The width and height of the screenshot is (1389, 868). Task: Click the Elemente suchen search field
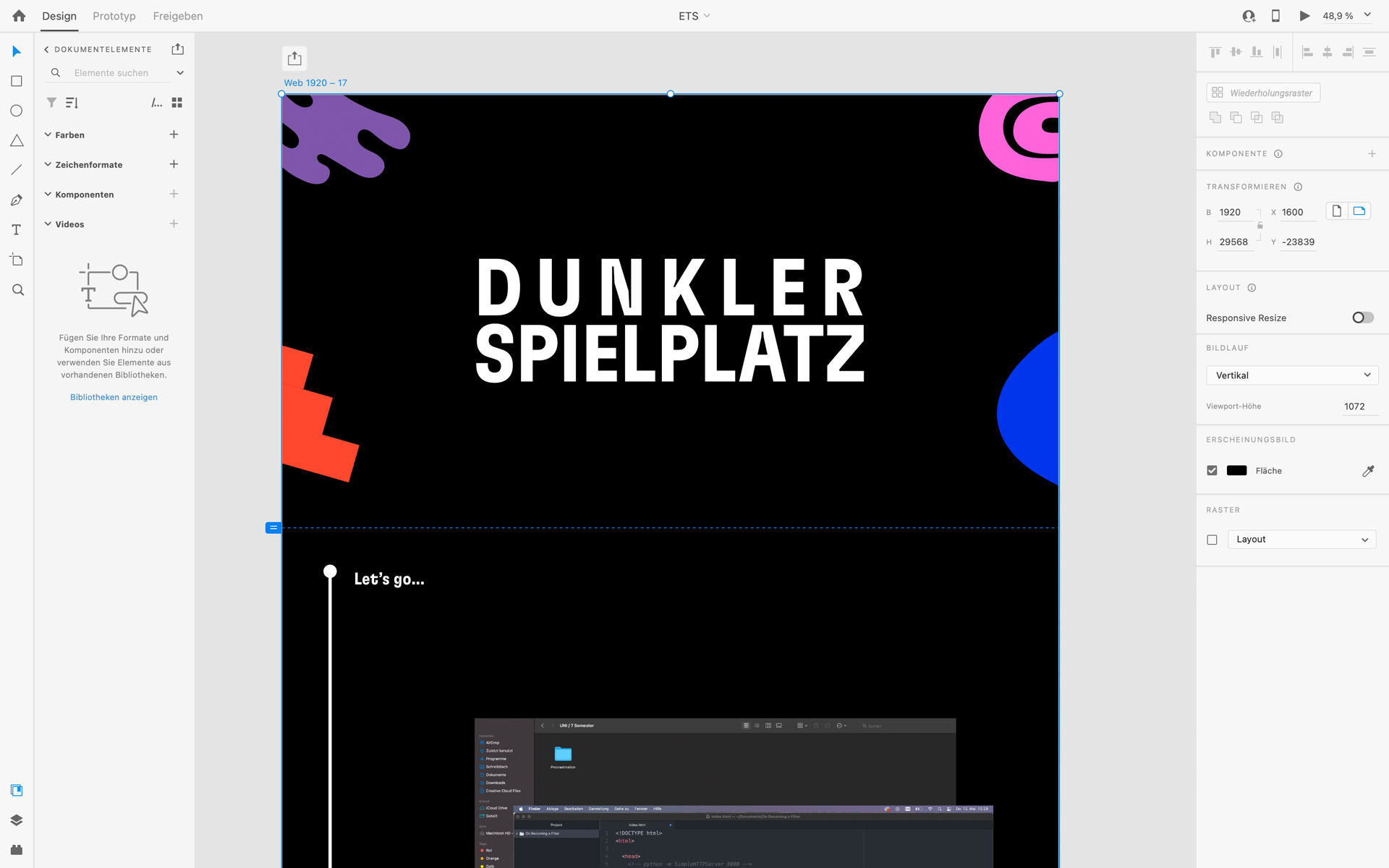[111, 73]
